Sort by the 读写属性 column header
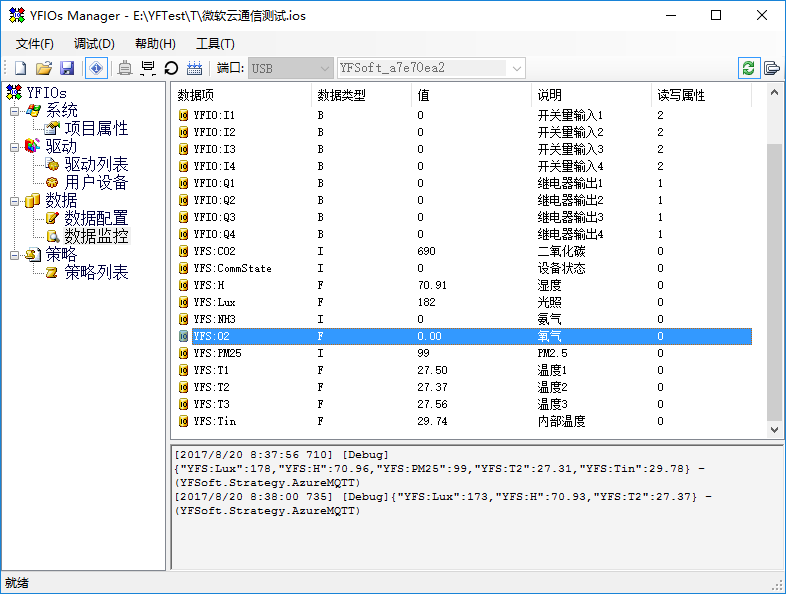 click(x=702, y=95)
